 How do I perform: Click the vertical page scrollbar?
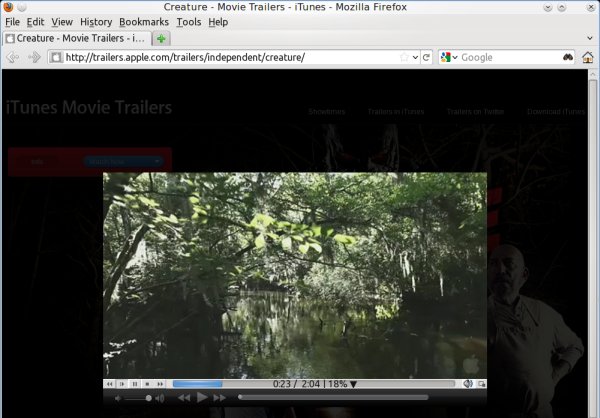click(x=593, y=243)
